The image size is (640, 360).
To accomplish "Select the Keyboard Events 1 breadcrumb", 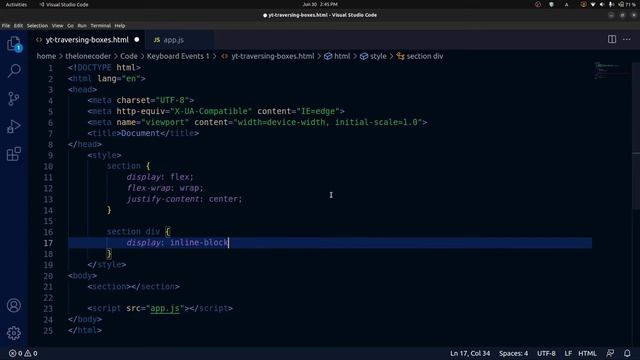I will point(178,56).
